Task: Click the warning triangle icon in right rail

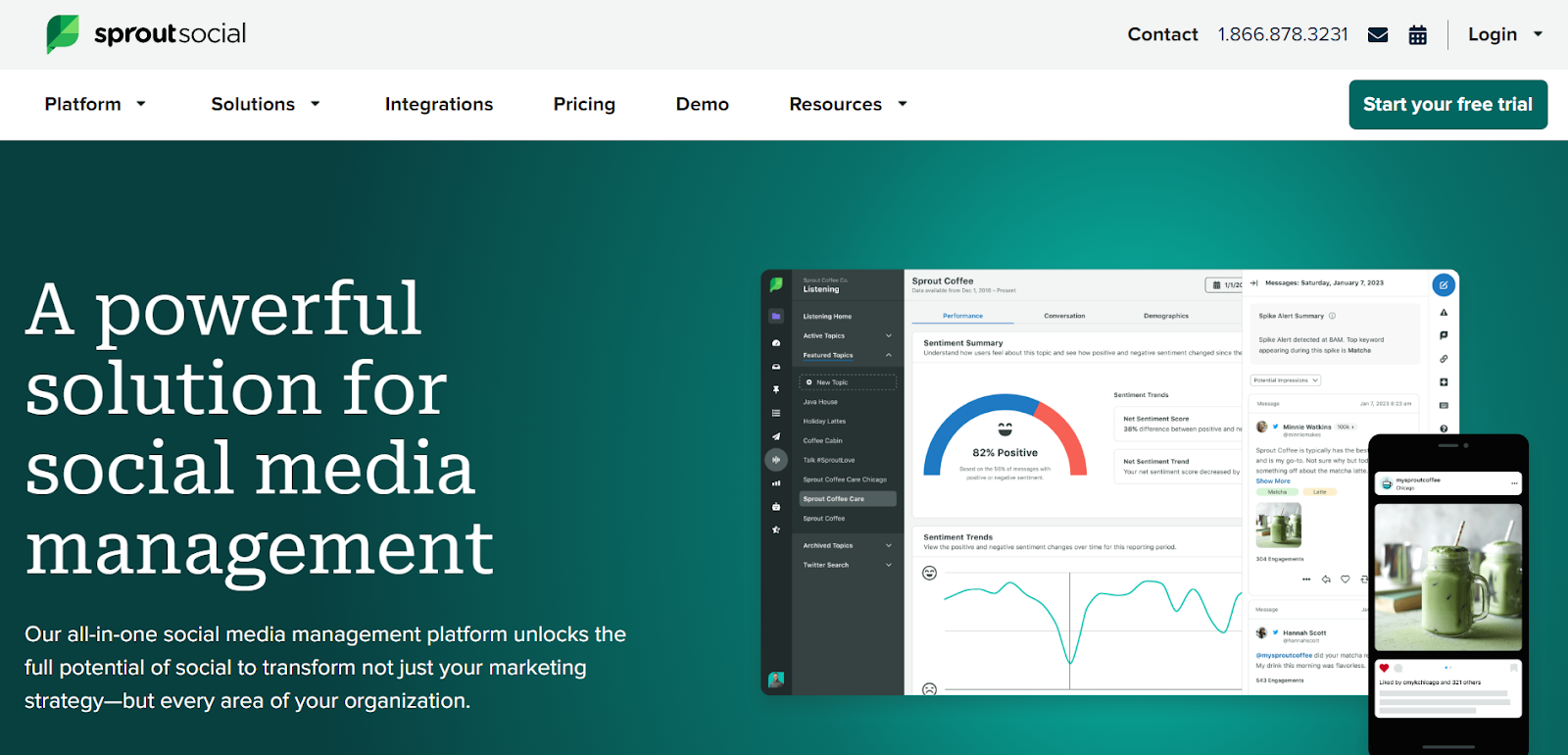Action: click(1444, 313)
